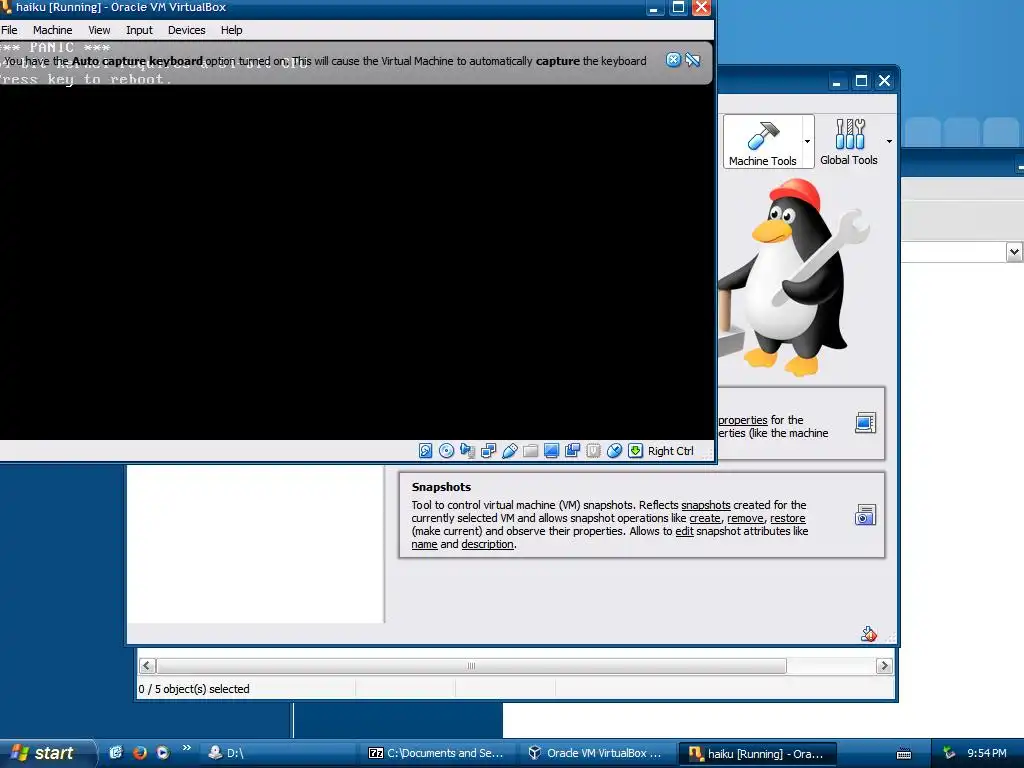The width and height of the screenshot is (1024, 768).
Task: Expand quick launch overflow chevron
Action: click(x=187, y=747)
